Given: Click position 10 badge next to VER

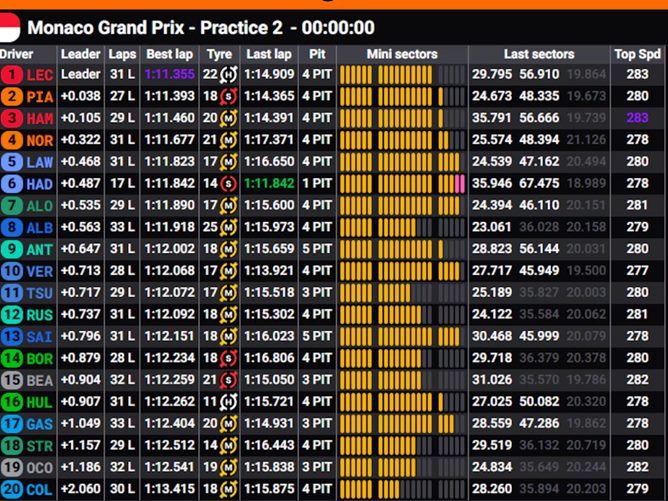Looking at the screenshot, I should [x=12, y=270].
